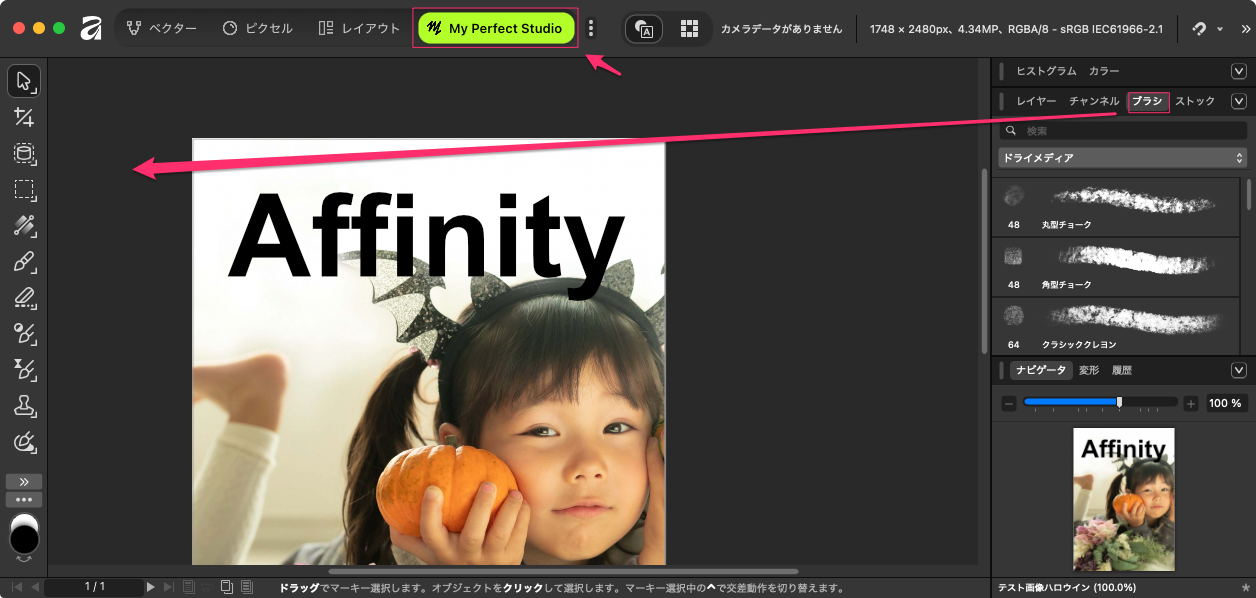This screenshot has width=1256, height=598.
Task: Switch to the チャンネル tab
Action: pyautogui.click(x=1094, y=101)
